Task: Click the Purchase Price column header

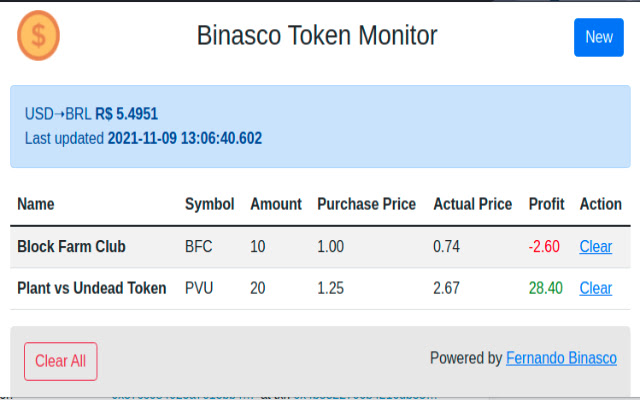Action: pyautogui.click(x=366, y=204)
